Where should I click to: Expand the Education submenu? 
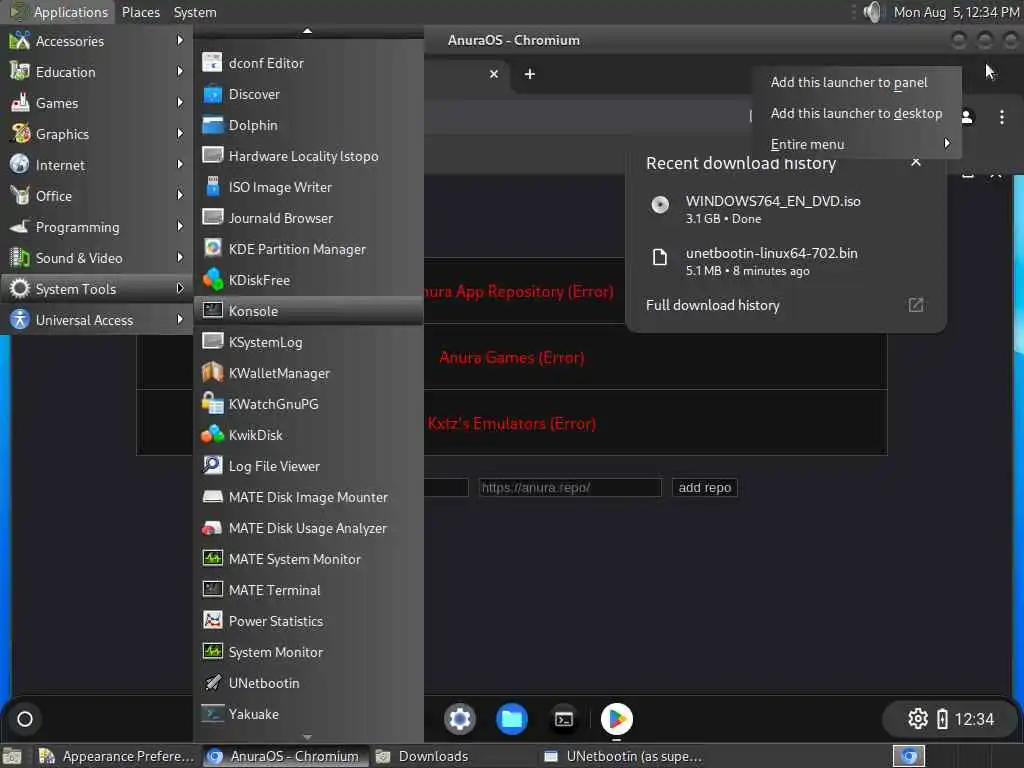[97, 72]
